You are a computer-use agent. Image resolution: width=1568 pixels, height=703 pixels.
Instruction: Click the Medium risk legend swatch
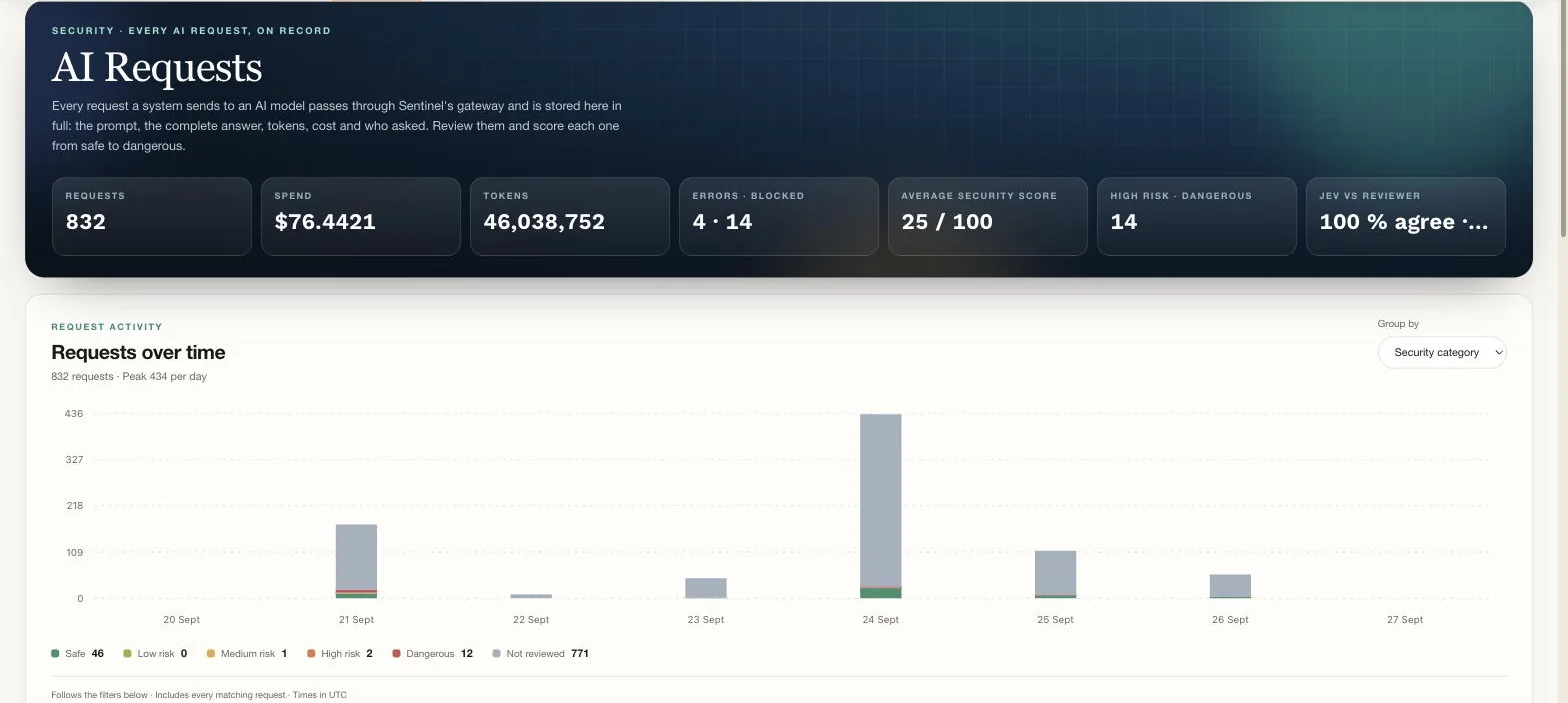[x=211, y=654]
